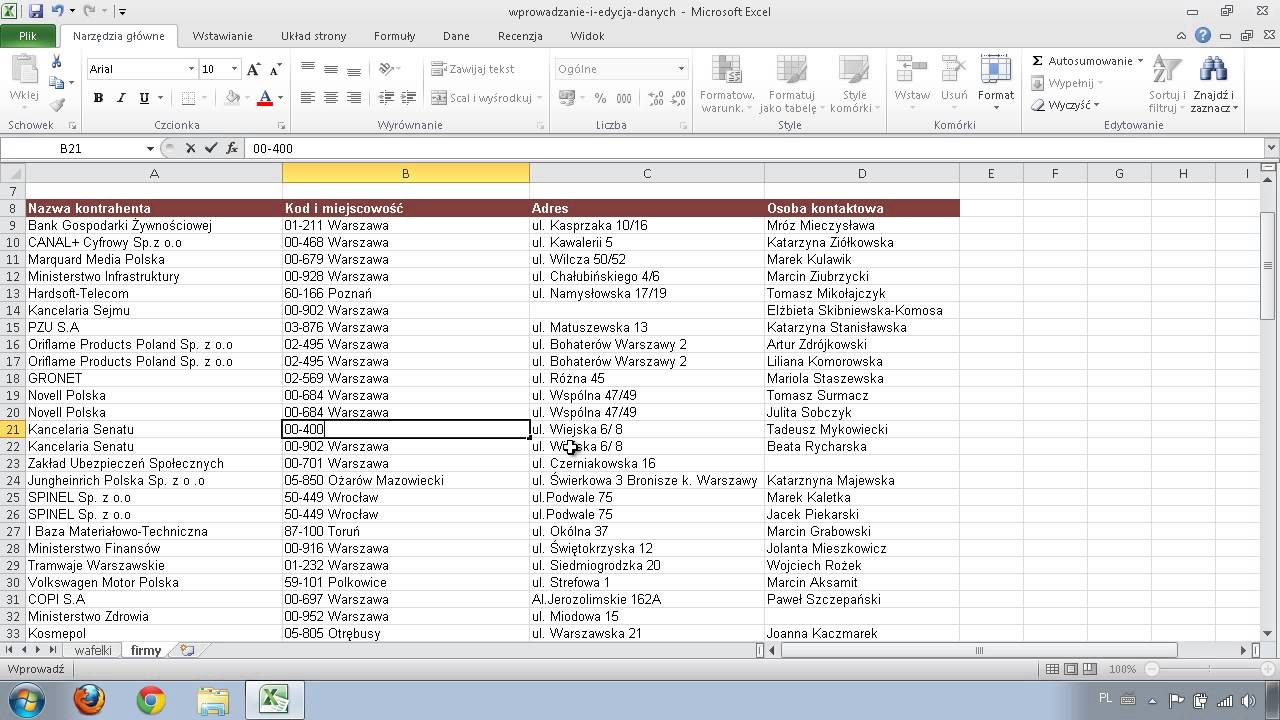Align text right in cell
Screen dimensions: 1280x720
354,98
